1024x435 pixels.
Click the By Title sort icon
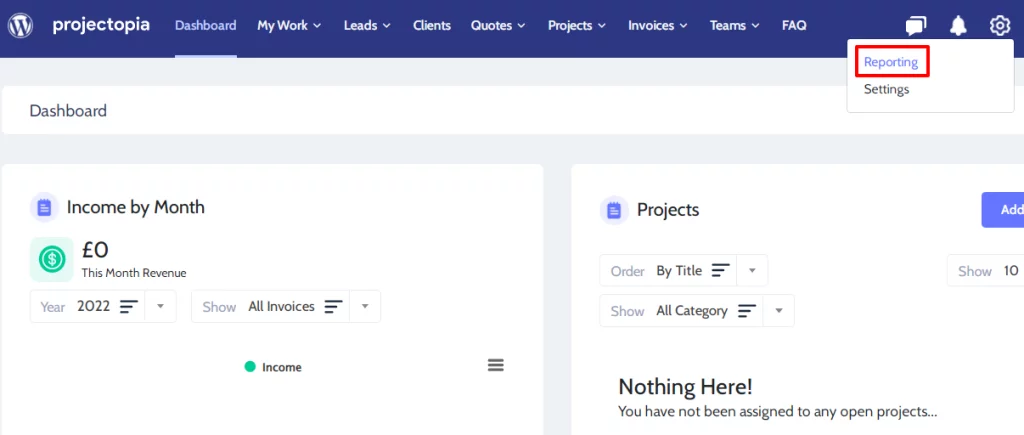pos(720,270)
